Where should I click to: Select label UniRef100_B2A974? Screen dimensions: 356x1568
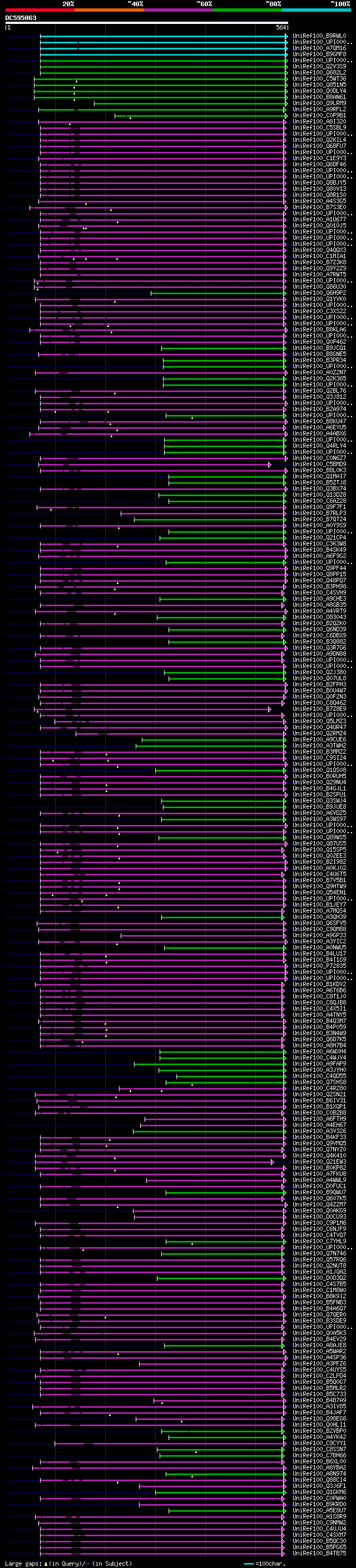coord(319,409)
